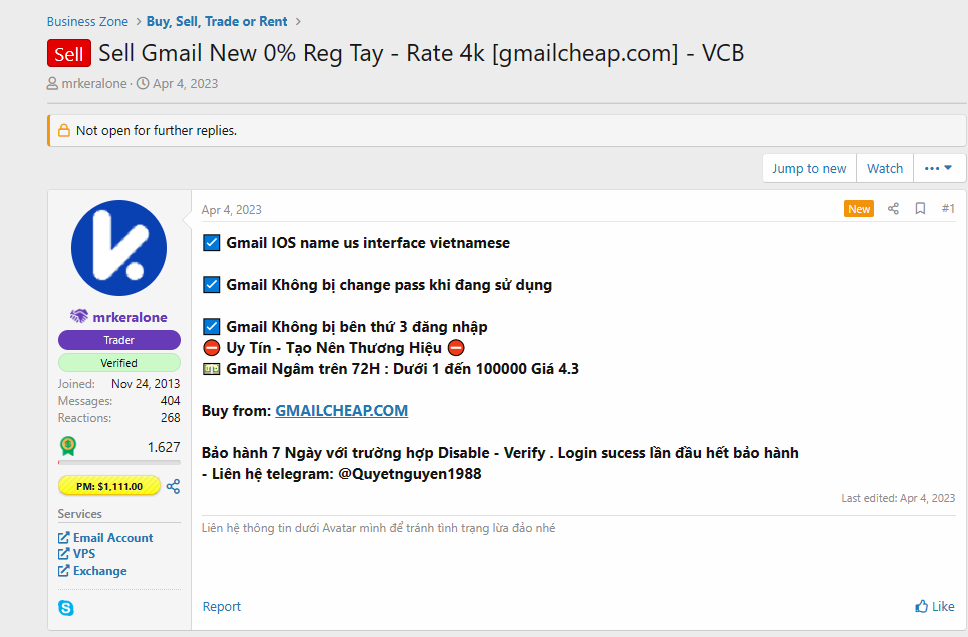968x637 pixels.
Task: Click the PM: $1,111.00 yellow button
Action: [x=109, y=486]
